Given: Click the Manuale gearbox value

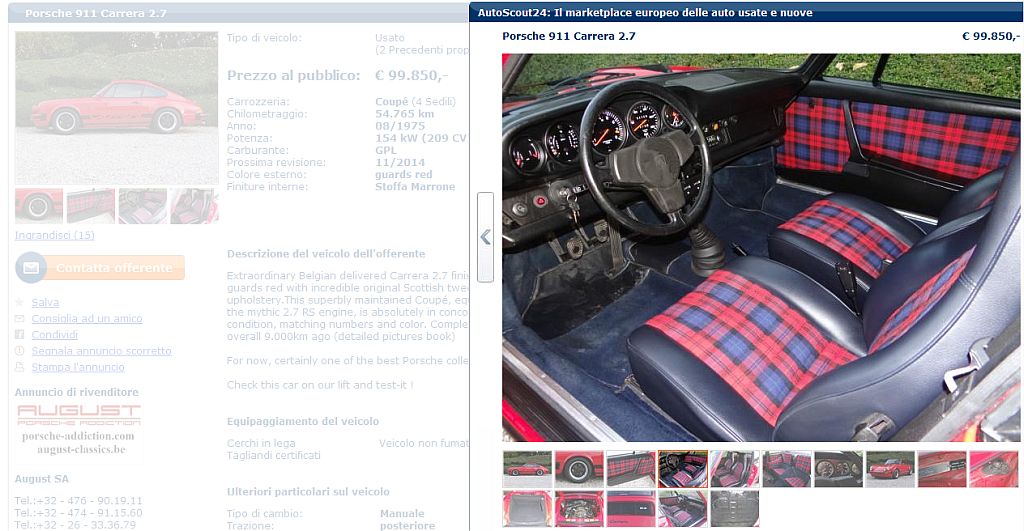Looking at the screenshot, I should click(x=402, y=514).
